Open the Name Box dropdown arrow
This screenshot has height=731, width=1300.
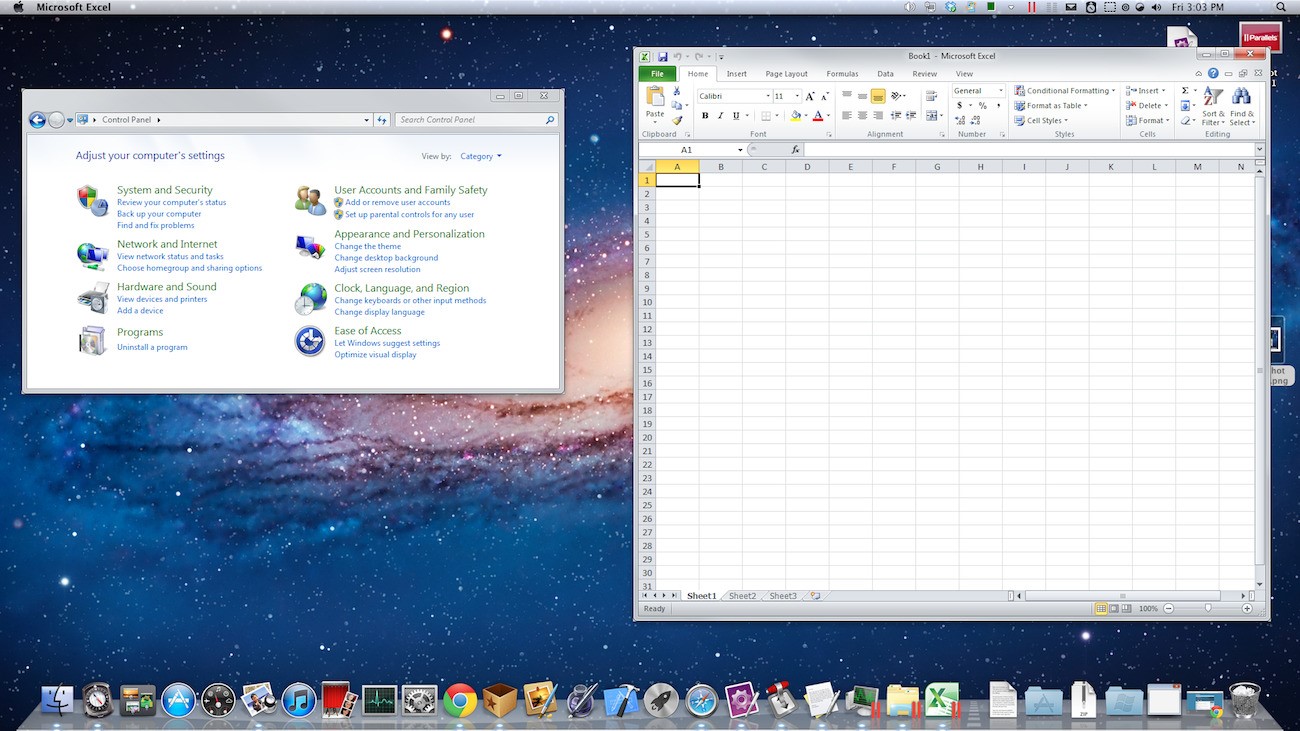tap(741, 149)
